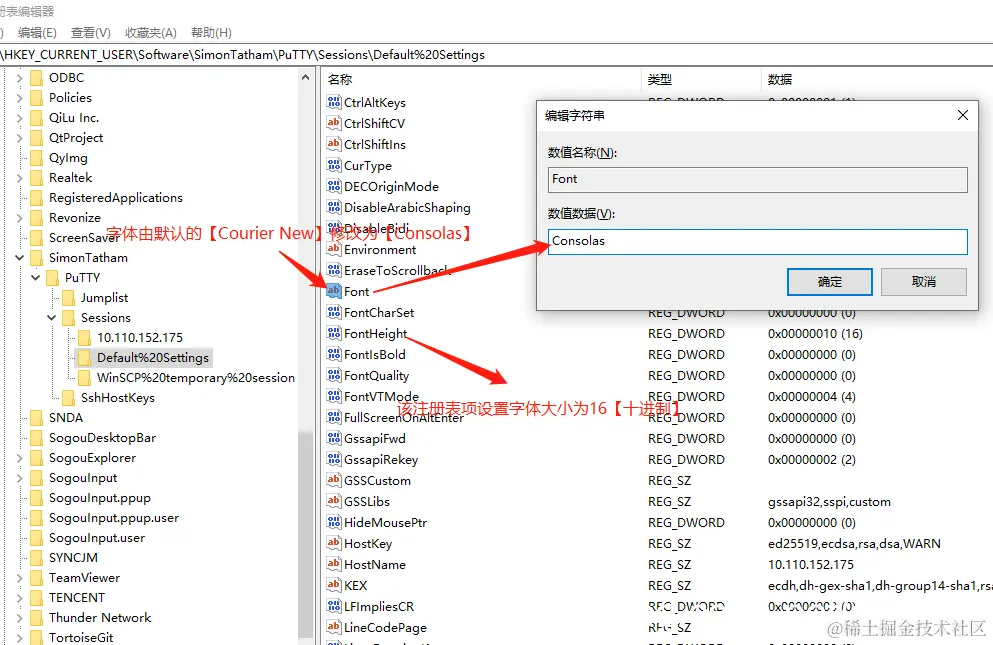Select the Default%20Settings key
This screenshot has height=645, width=993.
(x=153, y=358)
